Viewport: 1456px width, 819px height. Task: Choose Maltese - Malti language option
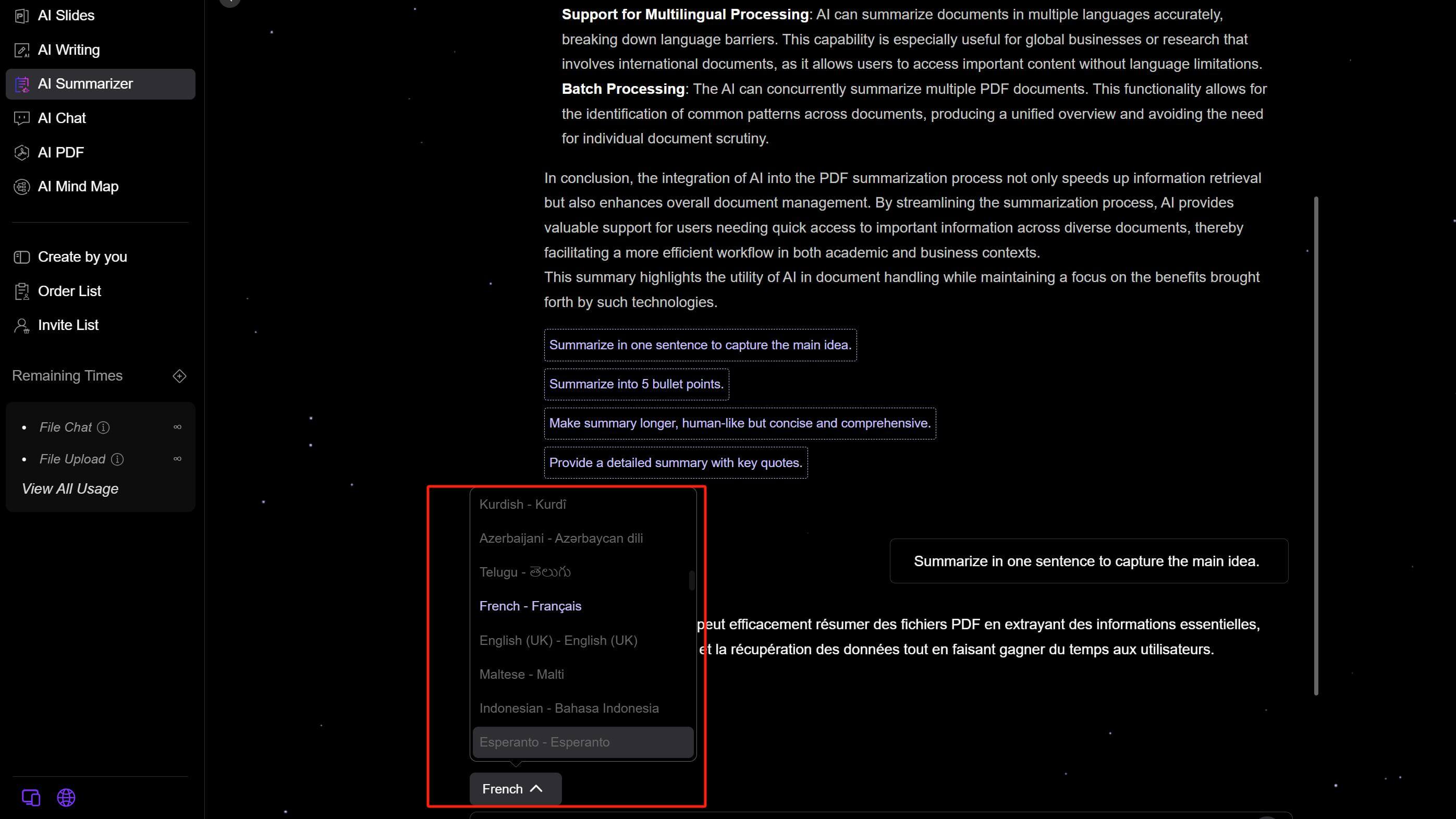583,675
